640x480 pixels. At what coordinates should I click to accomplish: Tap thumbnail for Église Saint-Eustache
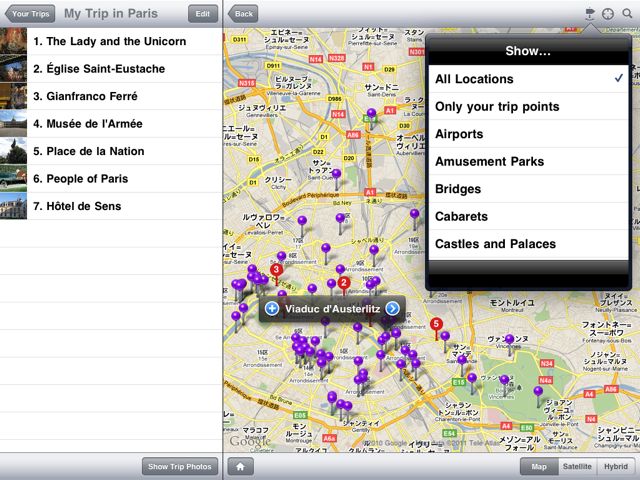(x=13, y=69)
